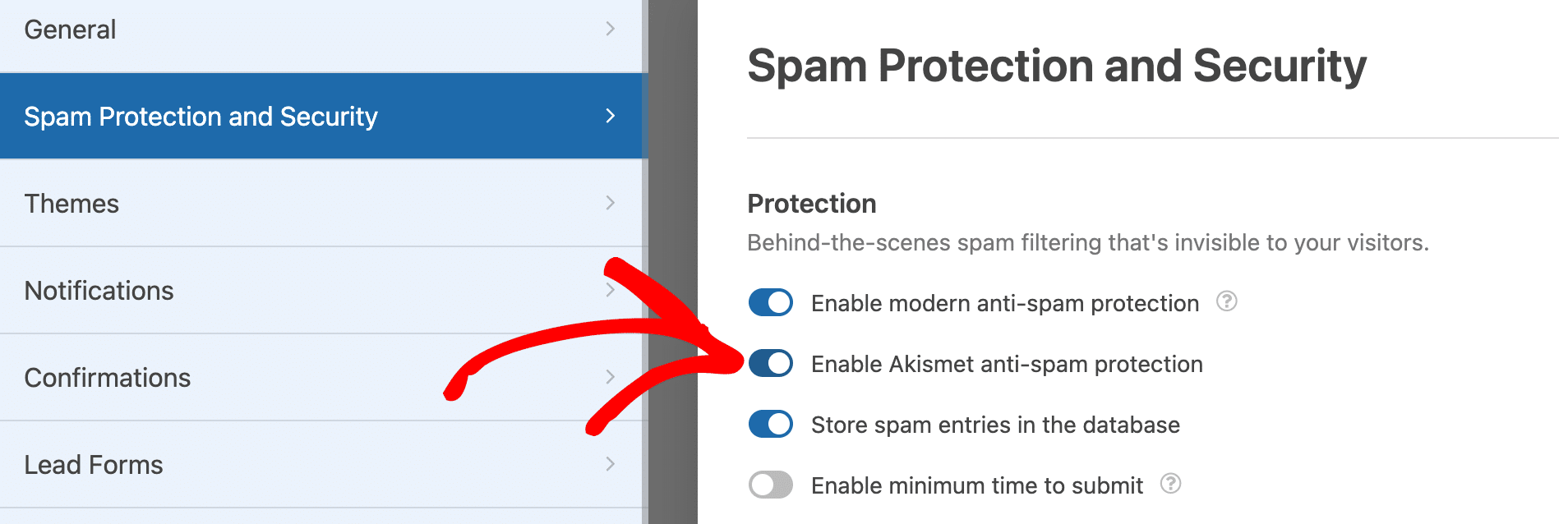This screenshot has width=1568, height=524.
Task: Click chevron on Spam Protection and Security
Action: click(610, 116)
